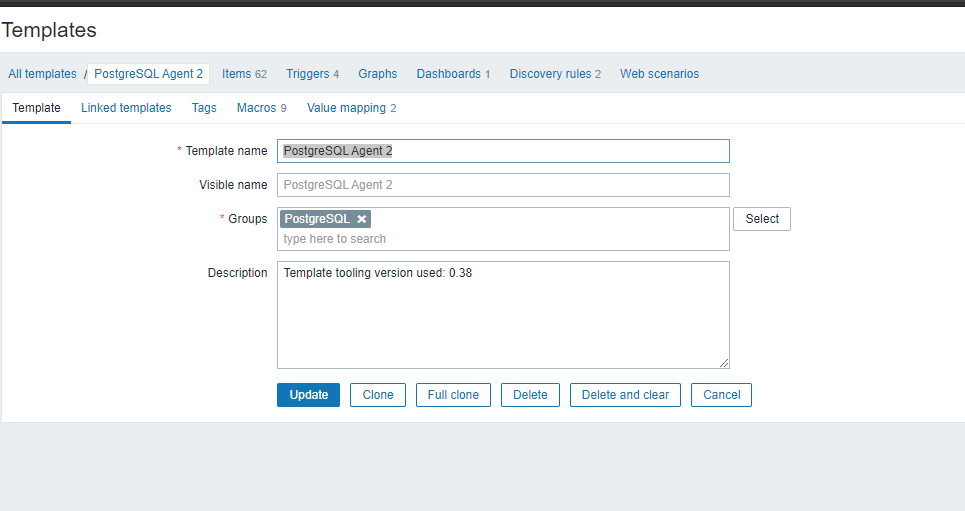The image size is (965, 511).
Task: Click the Templates page heading
Action: pyautogui.click(x=49, y=30)
